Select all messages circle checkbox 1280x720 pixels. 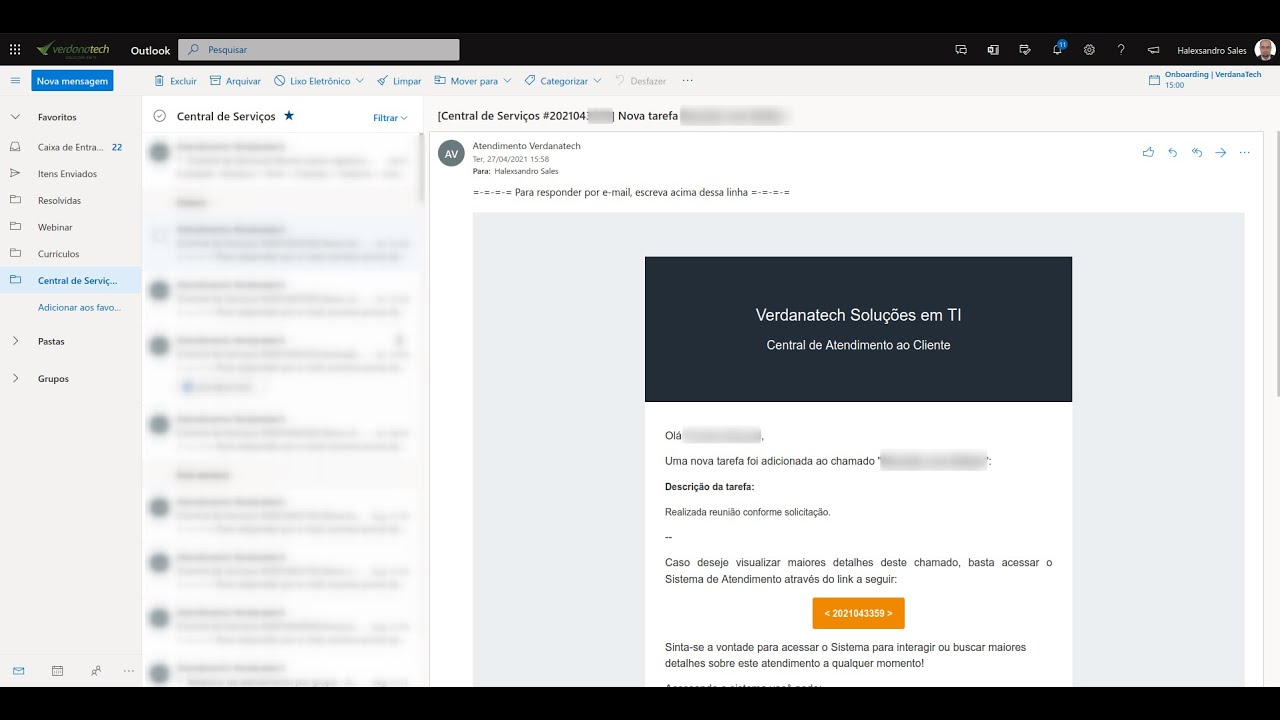[159, 116]
